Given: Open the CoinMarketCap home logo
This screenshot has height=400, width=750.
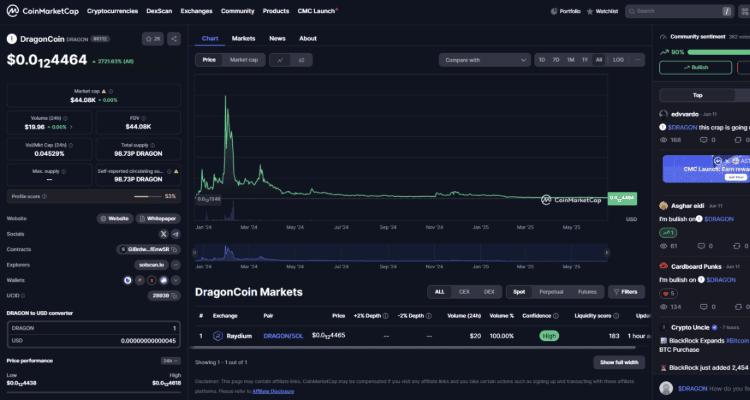Looking at the screenshot, I should tap(43, 11).
